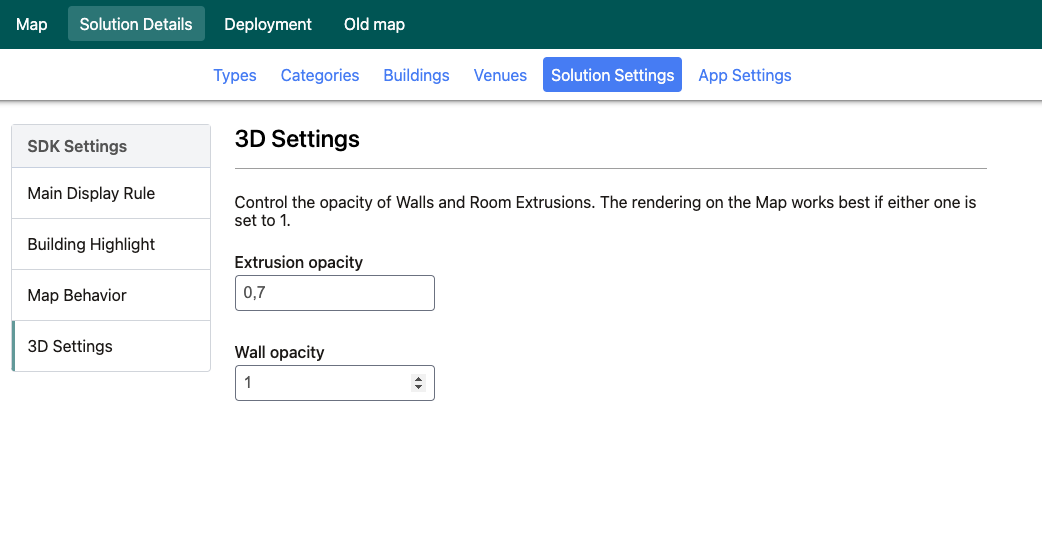Screen dimensions: 1042x545
Task: Click the Extrusion opacity input field
Action: click(x=334, y=293)
